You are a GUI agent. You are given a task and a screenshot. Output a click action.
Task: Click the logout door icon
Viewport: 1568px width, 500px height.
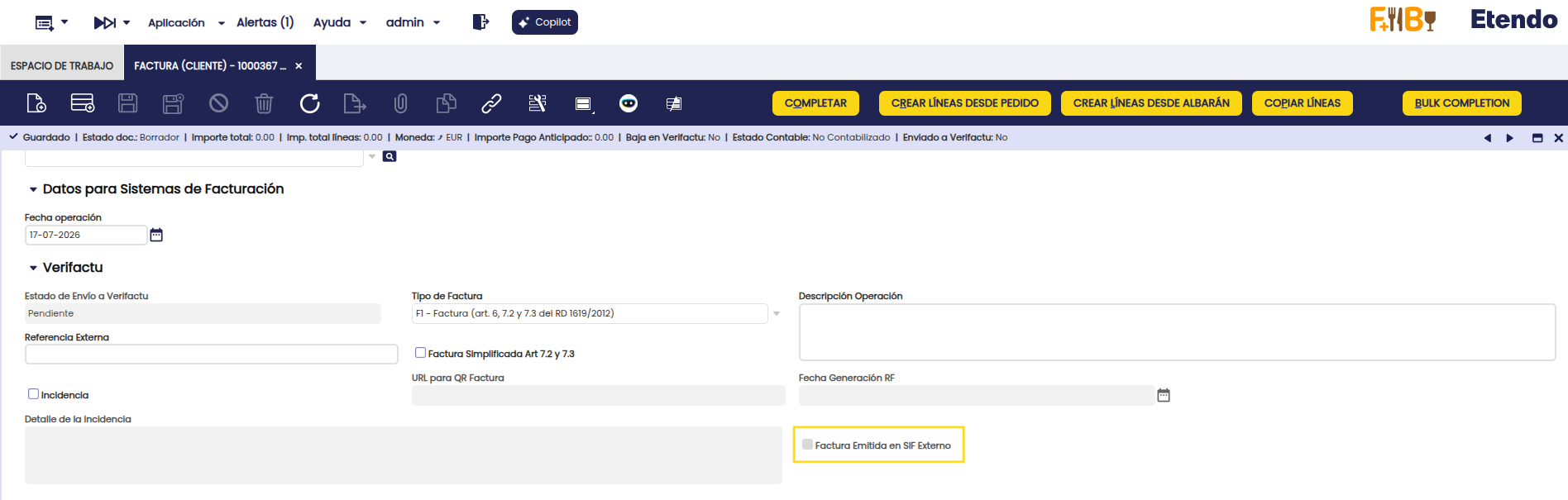tap(480, 22)
